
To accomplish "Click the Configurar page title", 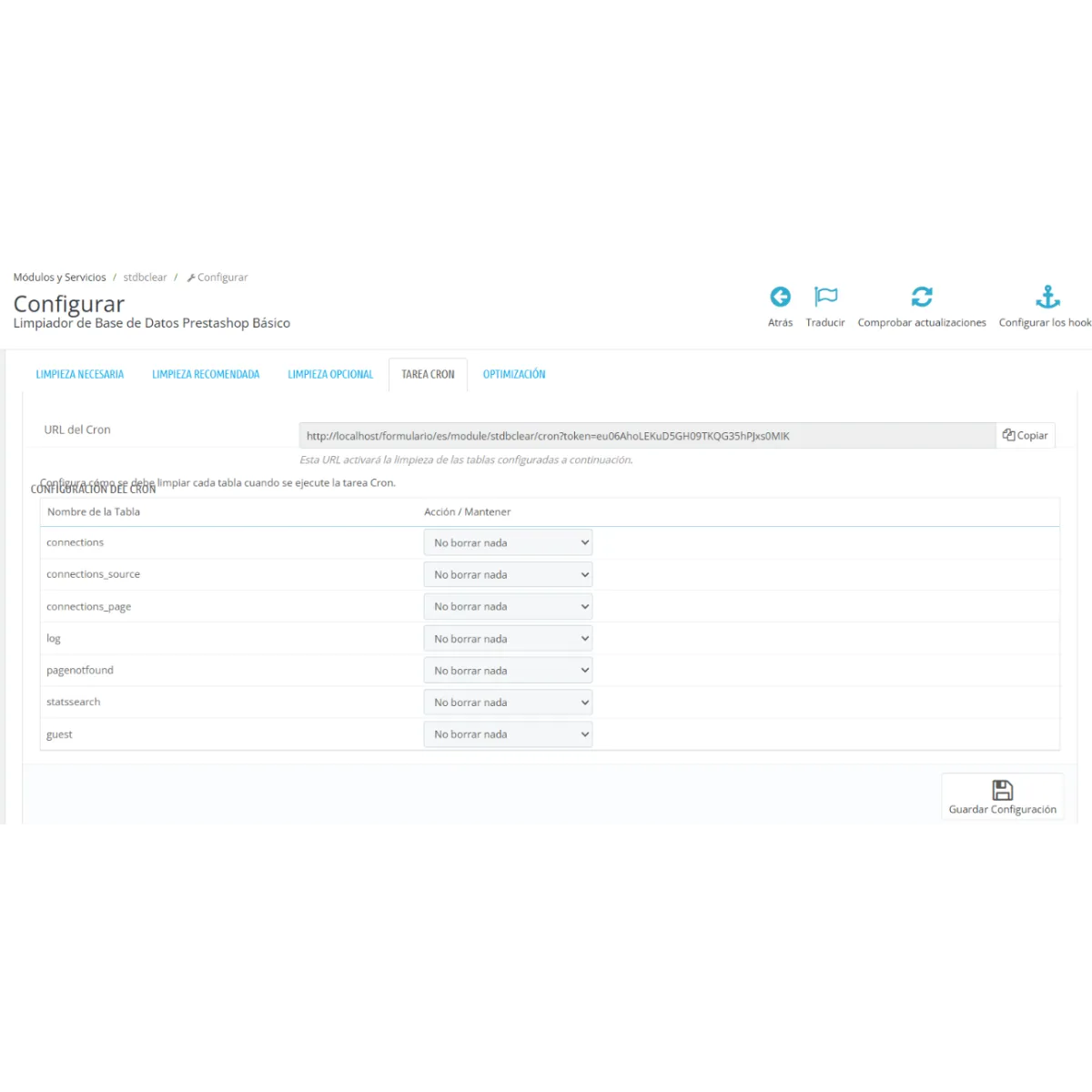I will [x=69, y=304].
